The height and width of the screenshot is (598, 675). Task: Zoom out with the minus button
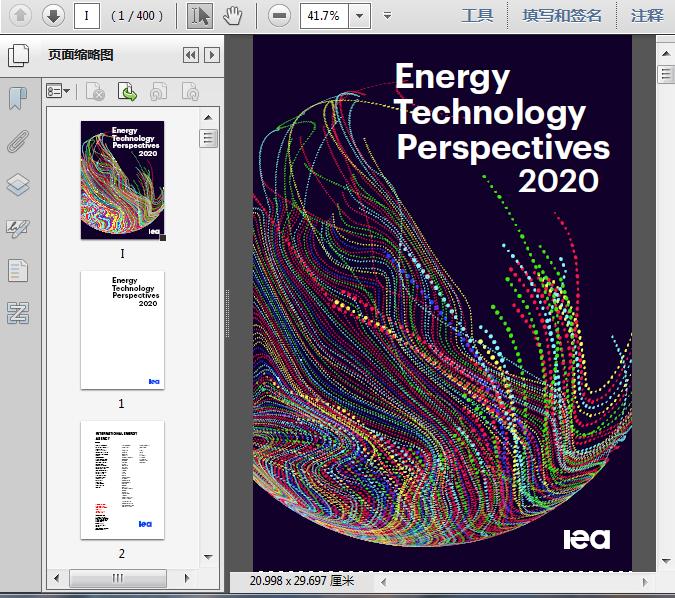(x=279, y=16)
